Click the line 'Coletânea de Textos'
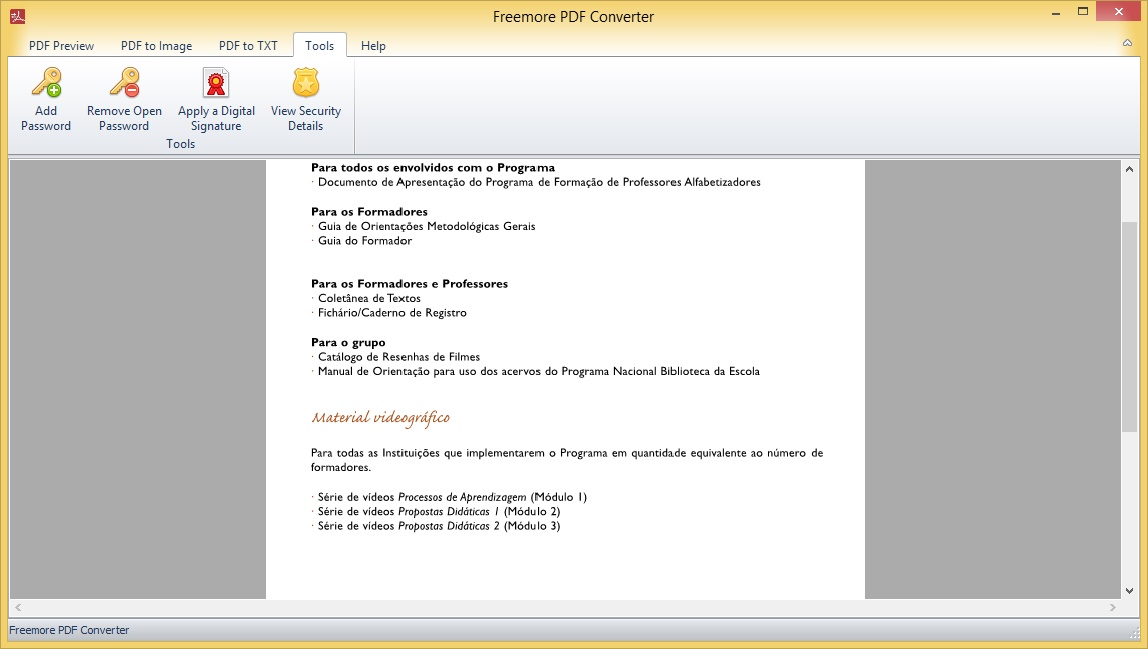Image resolution: width=1148 pixels, height=649 pixels. (x=369, y=298)
